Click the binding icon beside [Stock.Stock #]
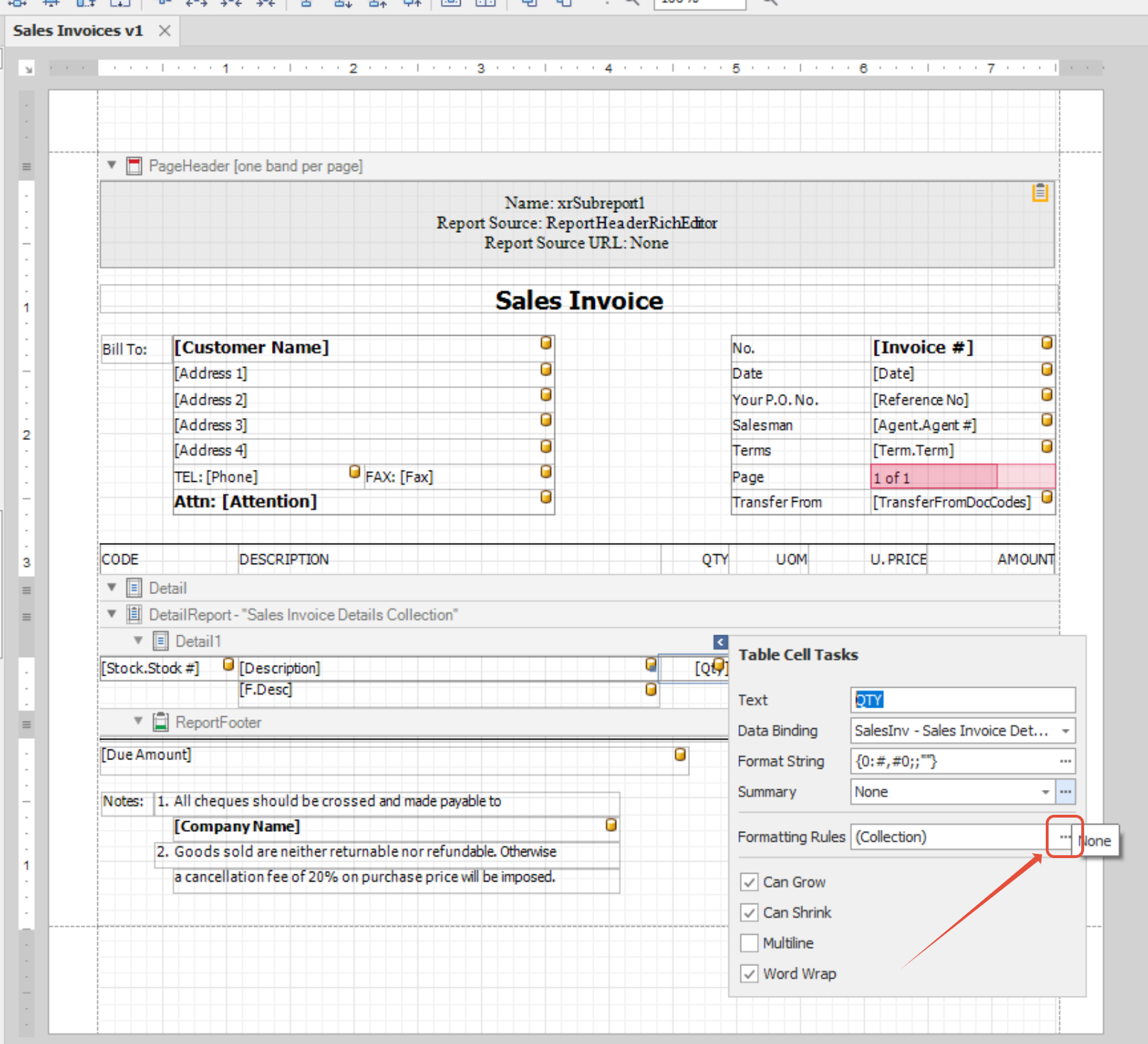 pyautogui.click(x=229, y=664)
